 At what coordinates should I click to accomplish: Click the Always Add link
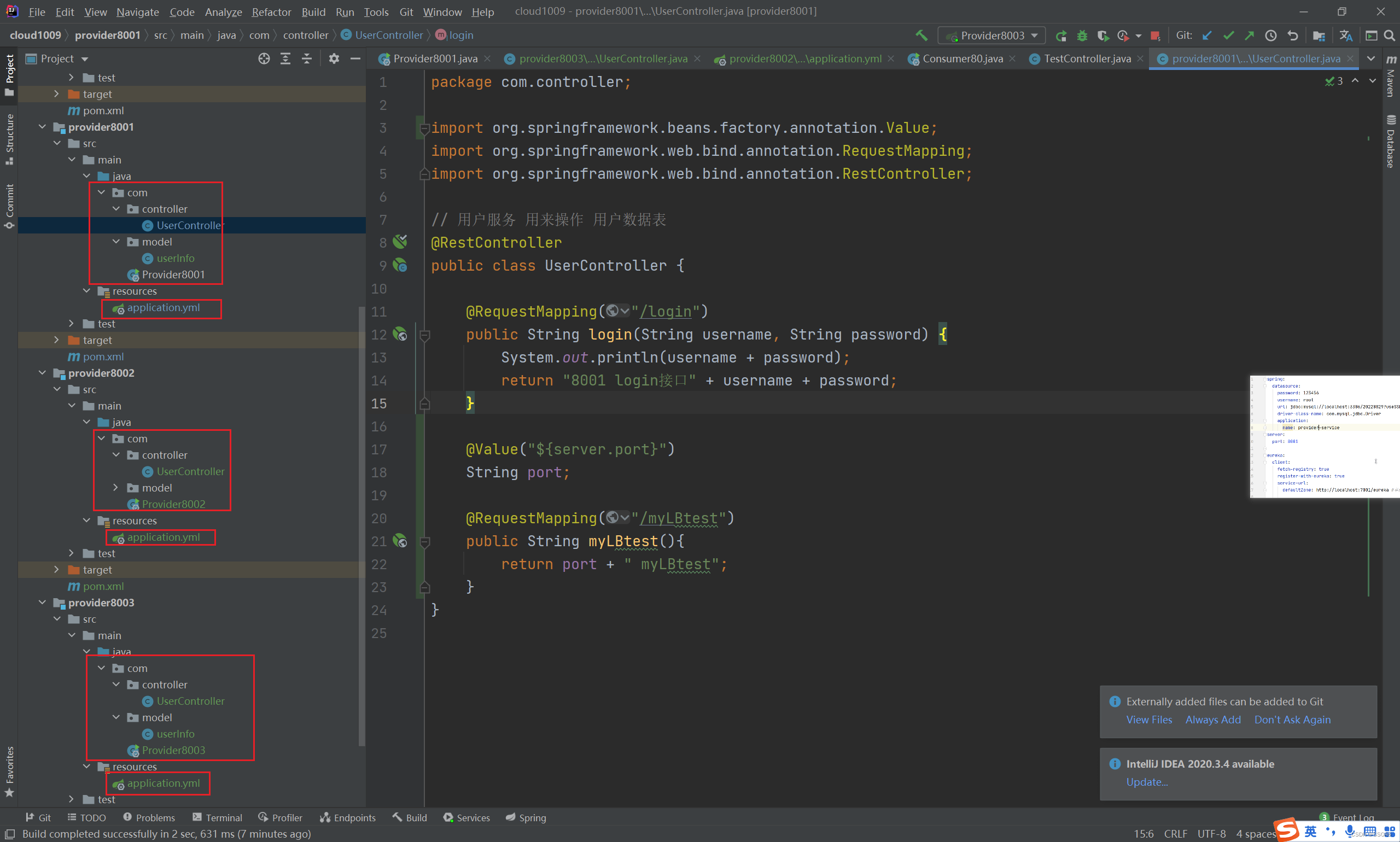[x=1213, y=720]
